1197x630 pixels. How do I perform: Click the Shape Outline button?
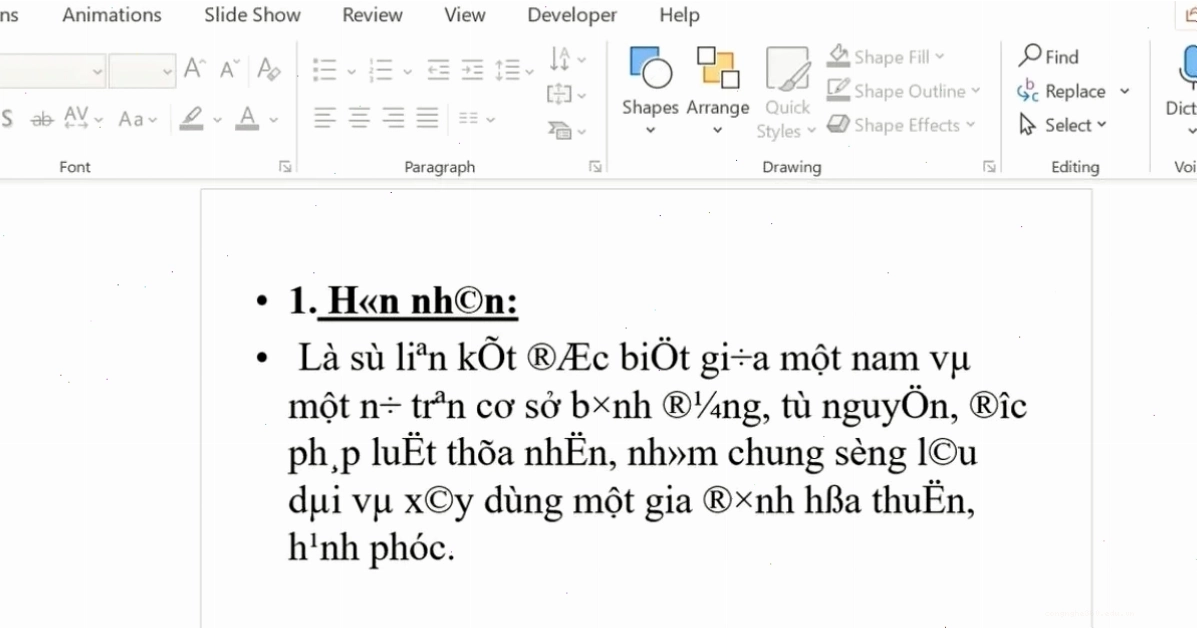pyautogui.click(x=904, y=91)
